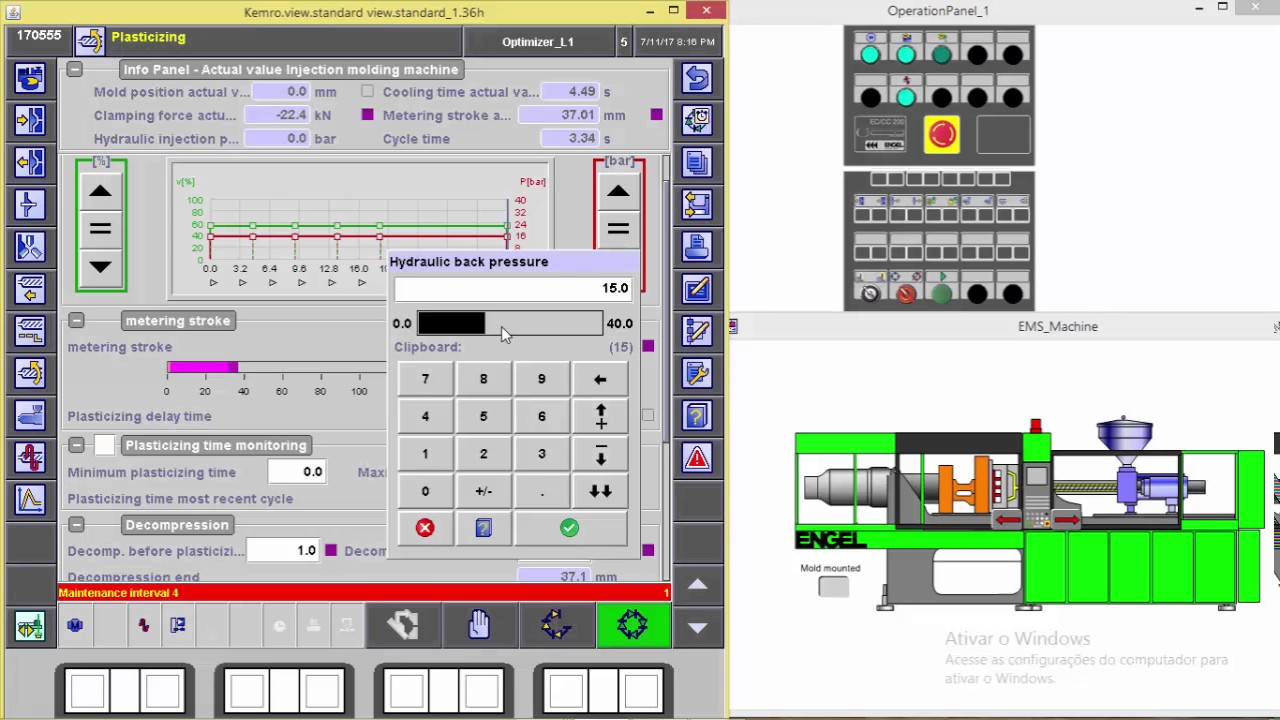Click keypad set-to-minimum double down arrow
Image resolution: width=1280 pixels, height=720 pixels.
point(600,491)
